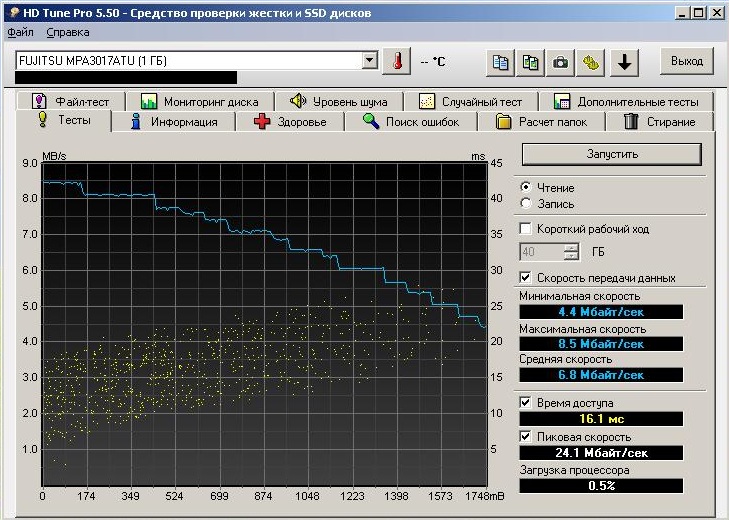The image size is (729, 520).
Task: Switch to Информация tab
Action: (174, 122)
